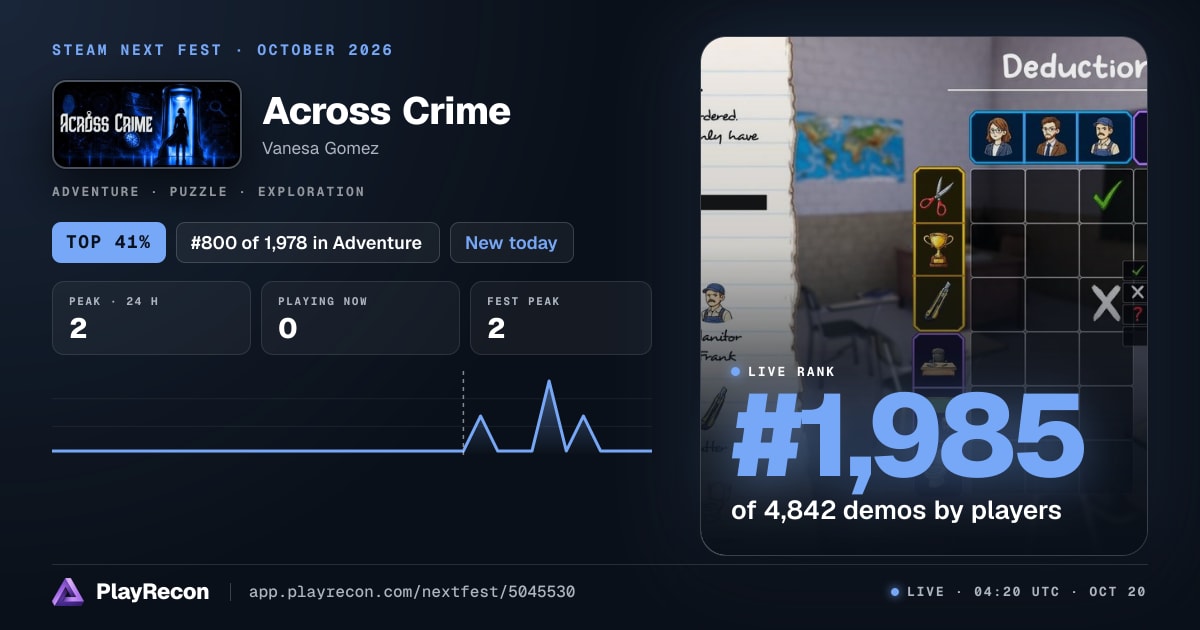This screenshot has width=1200, height=630.
Task: Open the #800 of 1,978 in Adventure badge
Action: (308, 243)
